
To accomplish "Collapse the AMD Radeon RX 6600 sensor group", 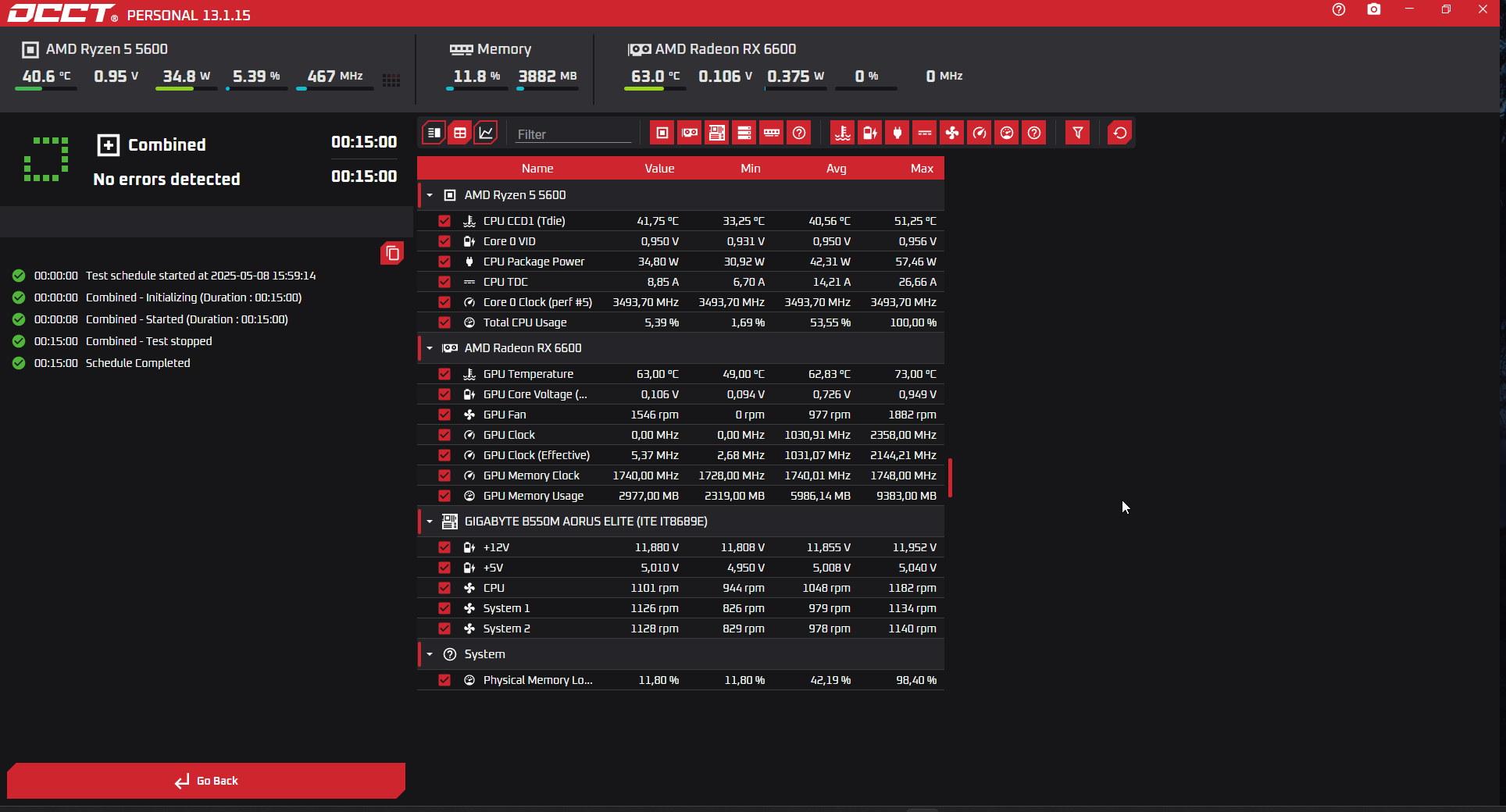I will click(430, 348).
